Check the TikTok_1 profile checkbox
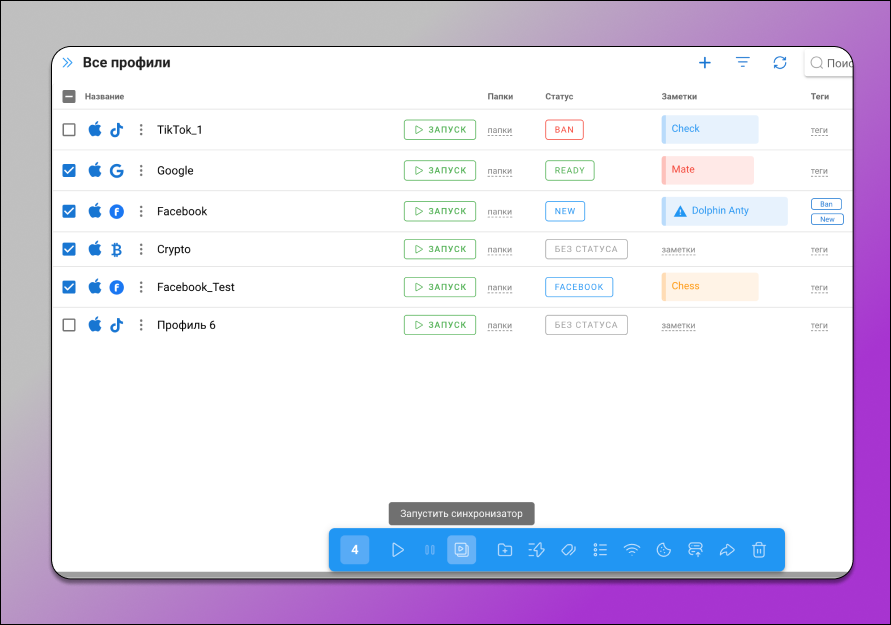This screenshot has width=891, height=625. click(69, 130)
